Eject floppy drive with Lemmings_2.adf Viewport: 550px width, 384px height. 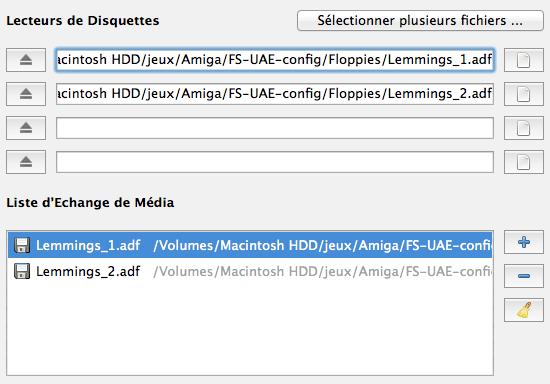(x=26, y=94)
